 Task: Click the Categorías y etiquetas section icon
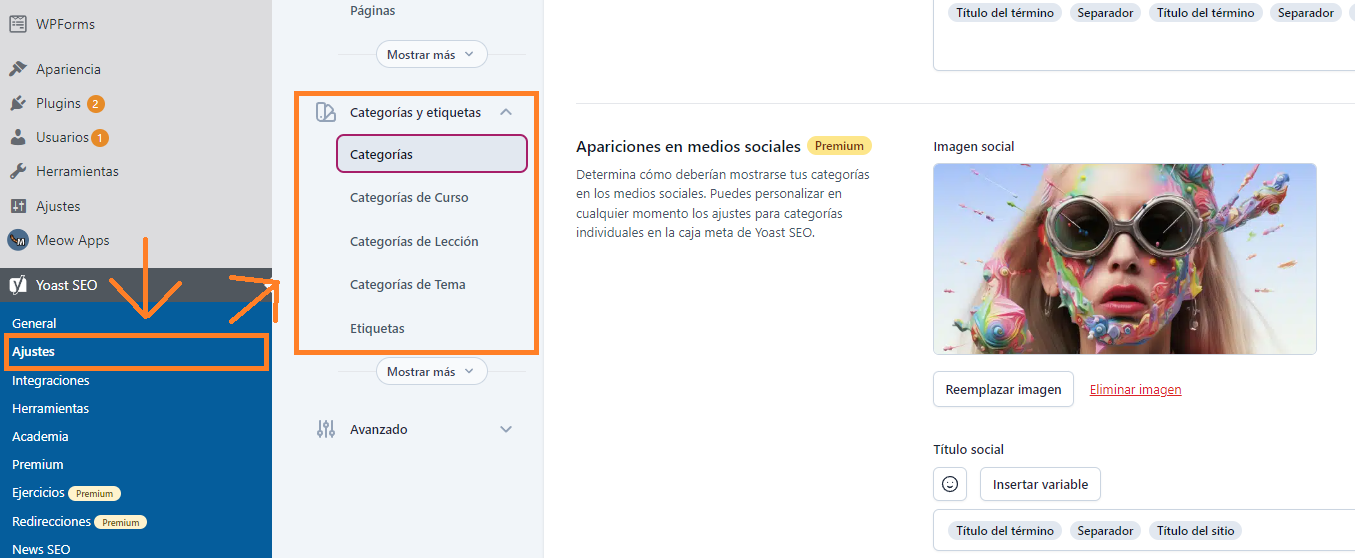click(x=325, y=112)
